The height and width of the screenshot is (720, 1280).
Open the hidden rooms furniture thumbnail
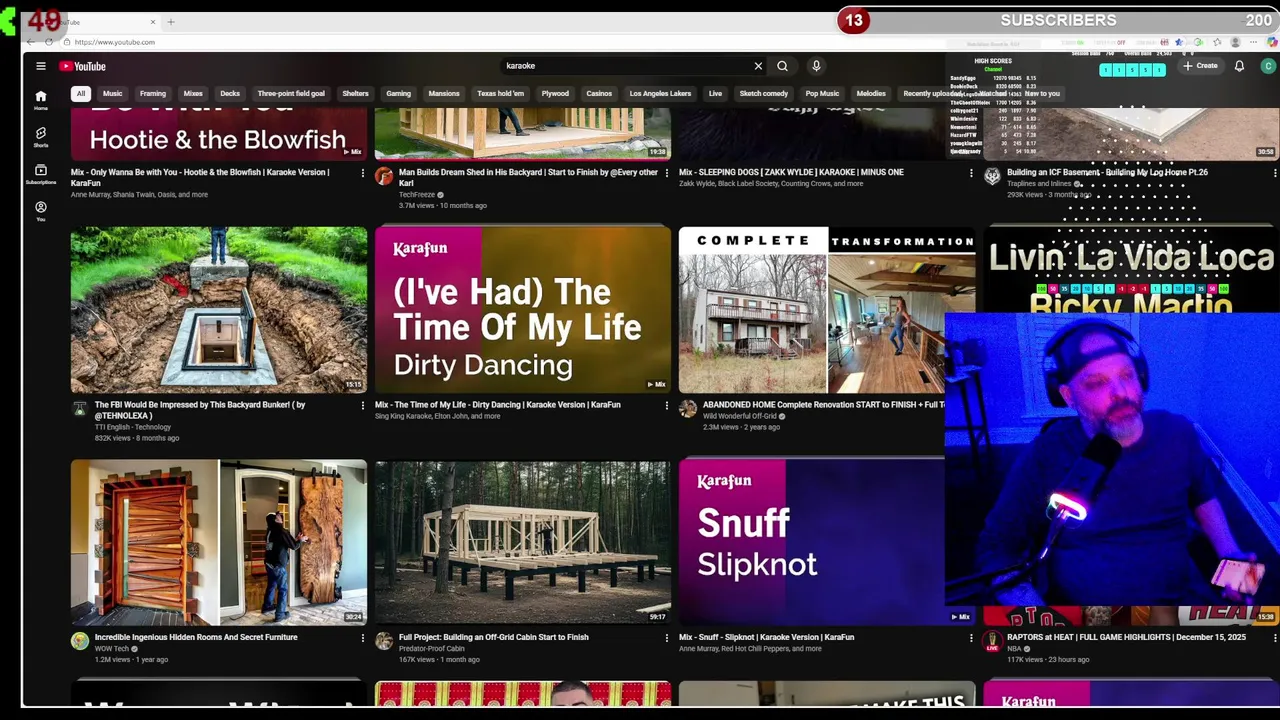click(x=219, y=542)
